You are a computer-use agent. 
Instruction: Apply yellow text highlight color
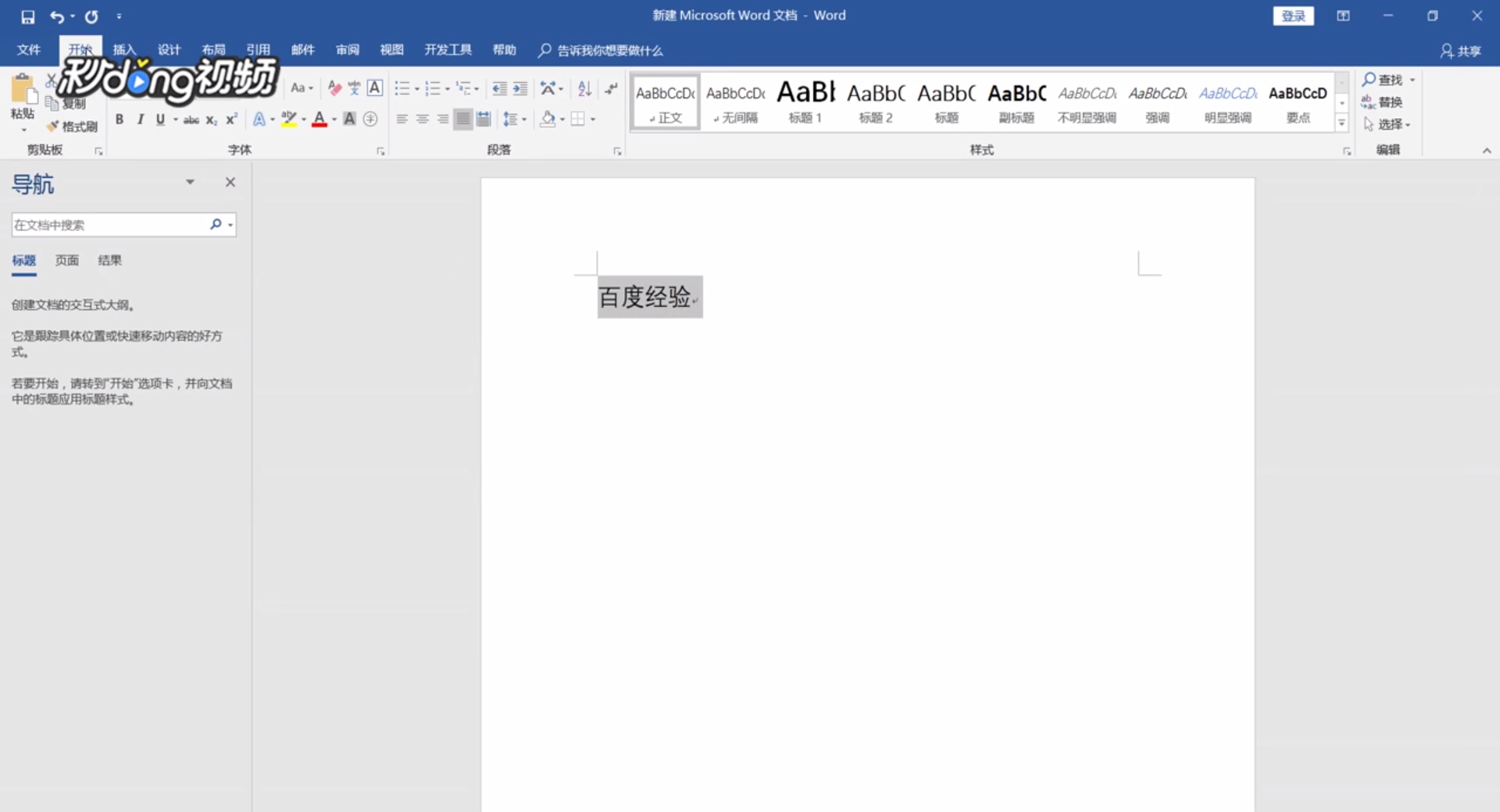tap(288, 119)
